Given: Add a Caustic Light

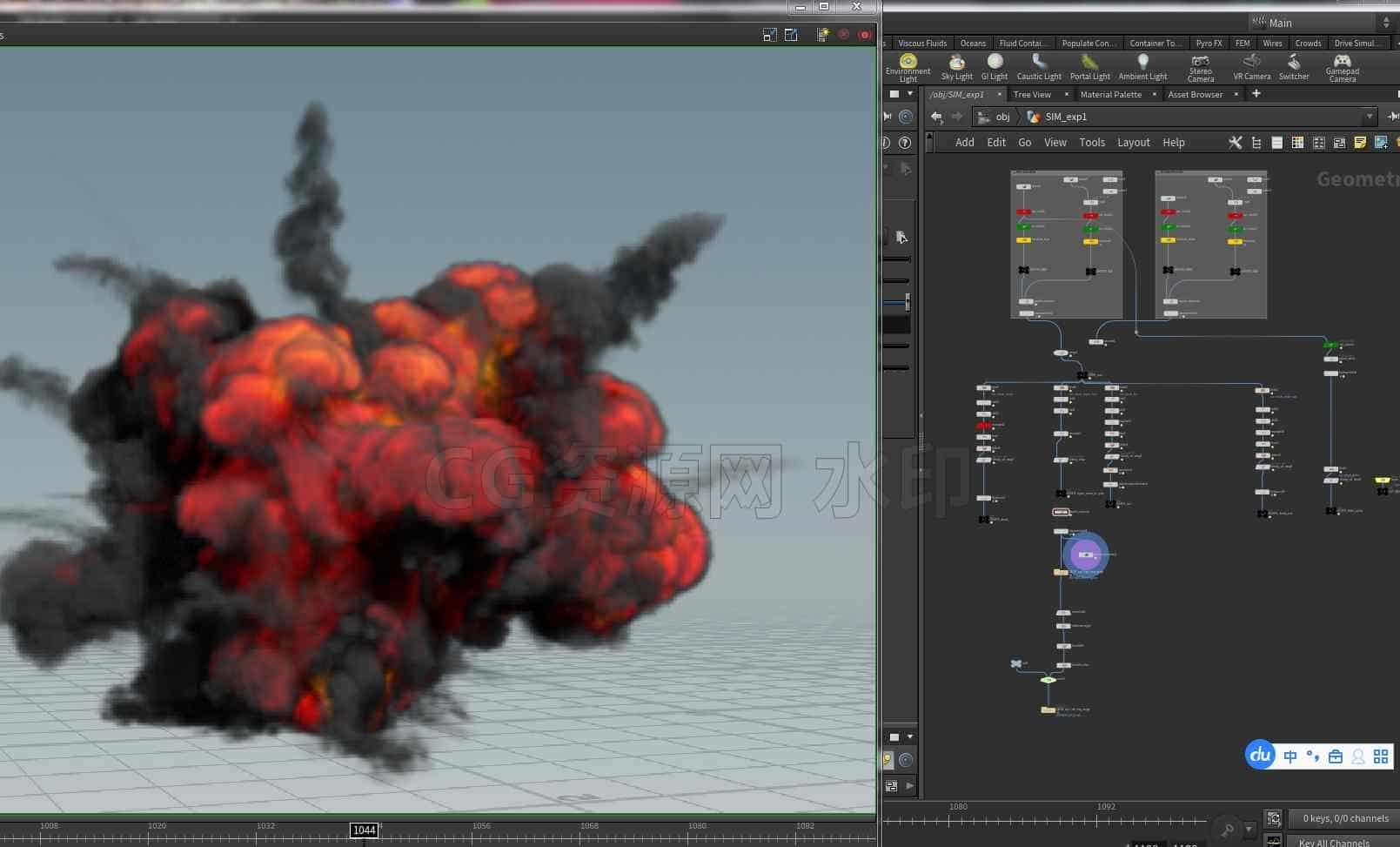Looking at the screenshot, I should click(1039, 67).
